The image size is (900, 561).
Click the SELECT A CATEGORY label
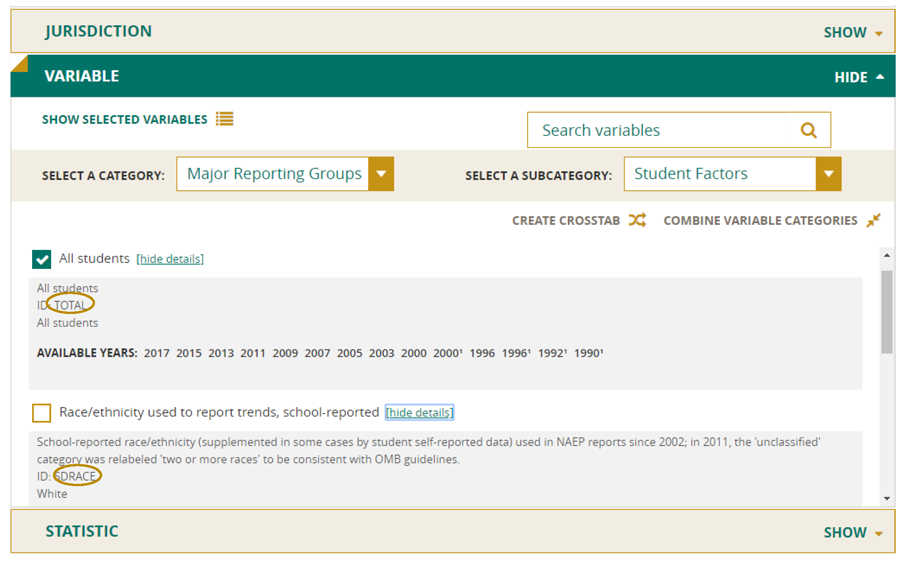coord(103,176)
